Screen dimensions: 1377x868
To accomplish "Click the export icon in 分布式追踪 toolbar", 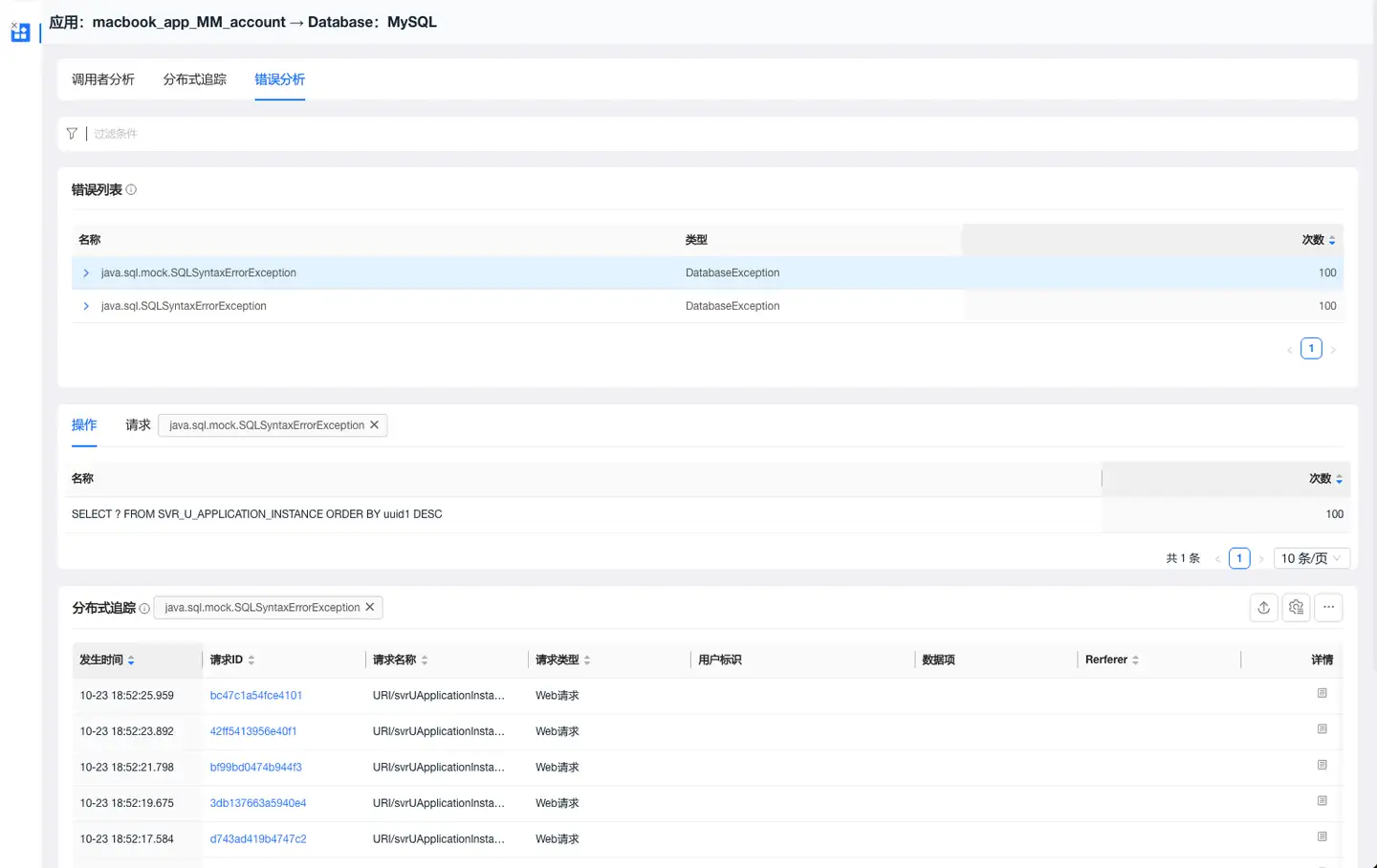I will click(x=1263, y=608).
